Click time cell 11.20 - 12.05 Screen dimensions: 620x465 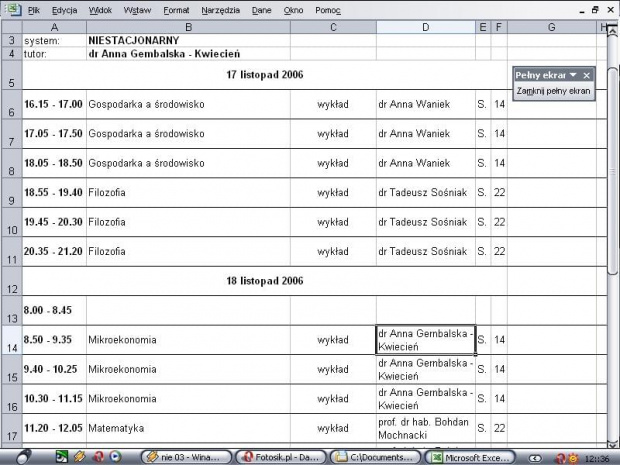(54, 428)
